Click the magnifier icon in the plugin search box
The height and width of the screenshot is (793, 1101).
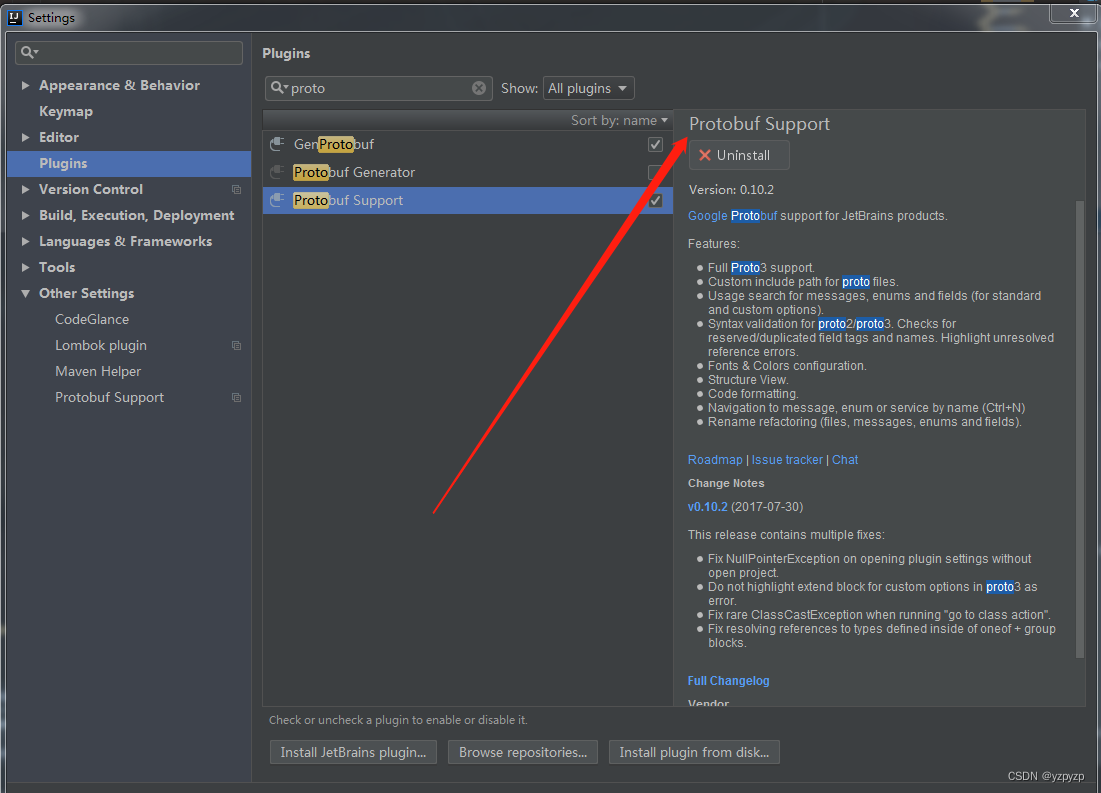pos(279,88)
